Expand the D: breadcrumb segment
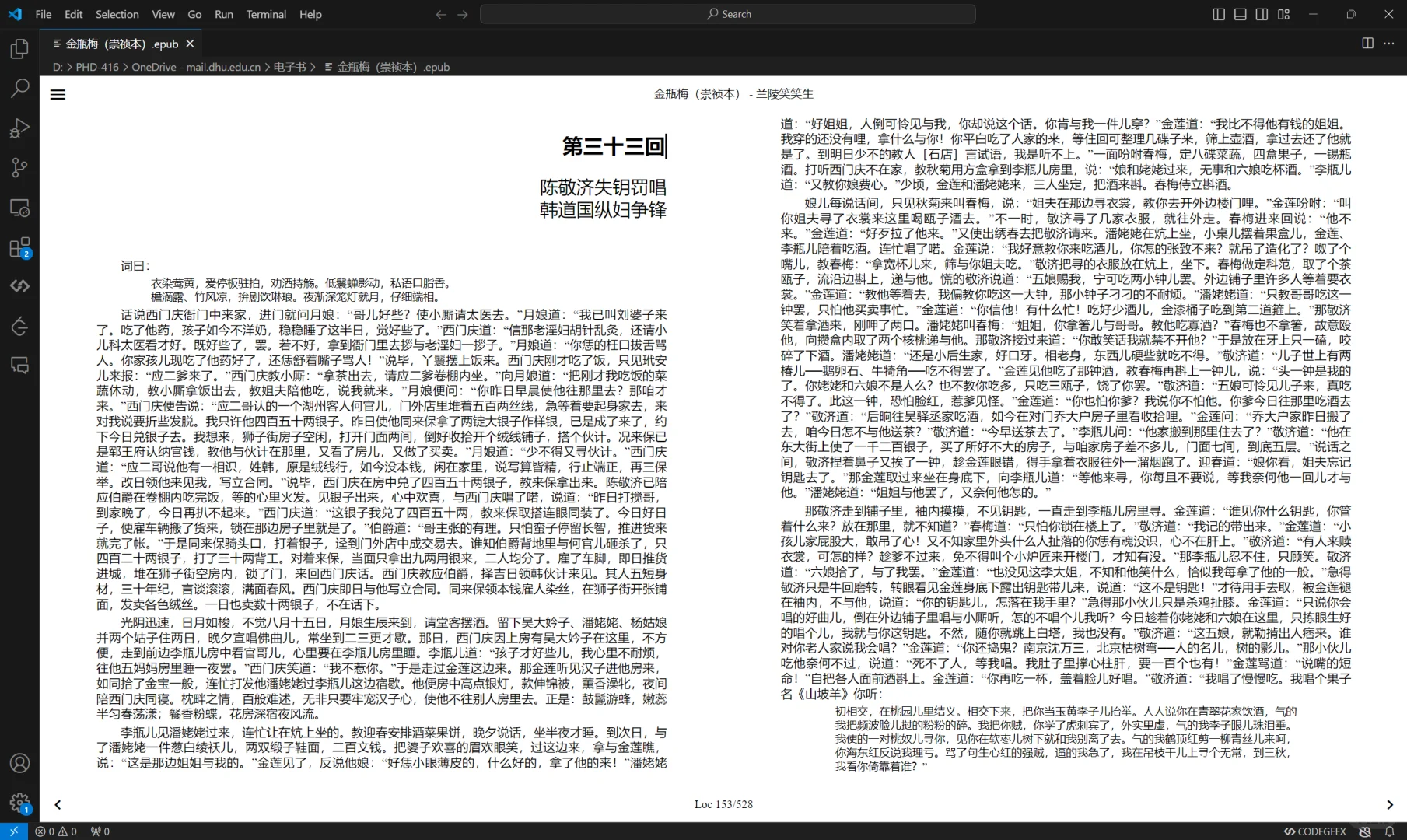The image size is (1407, 840). (58, 67)
